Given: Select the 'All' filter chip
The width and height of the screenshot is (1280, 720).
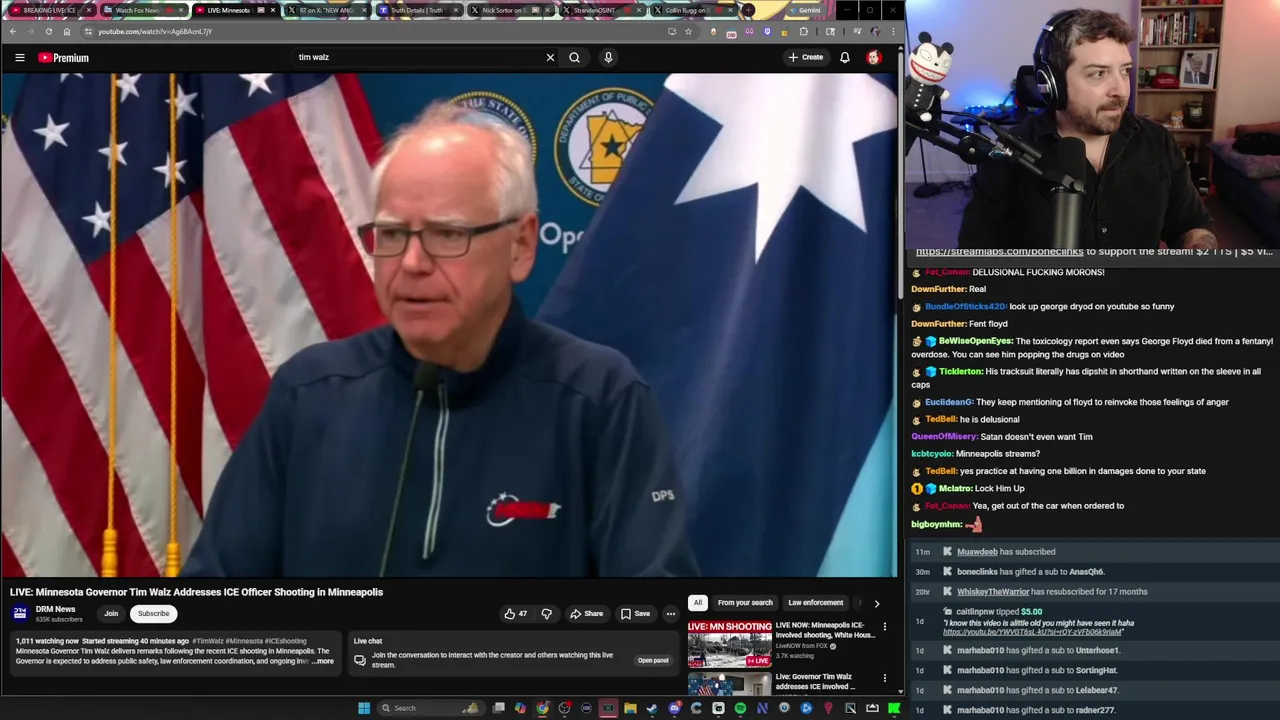Looking at the screenshot, I should tap(698, 603).
